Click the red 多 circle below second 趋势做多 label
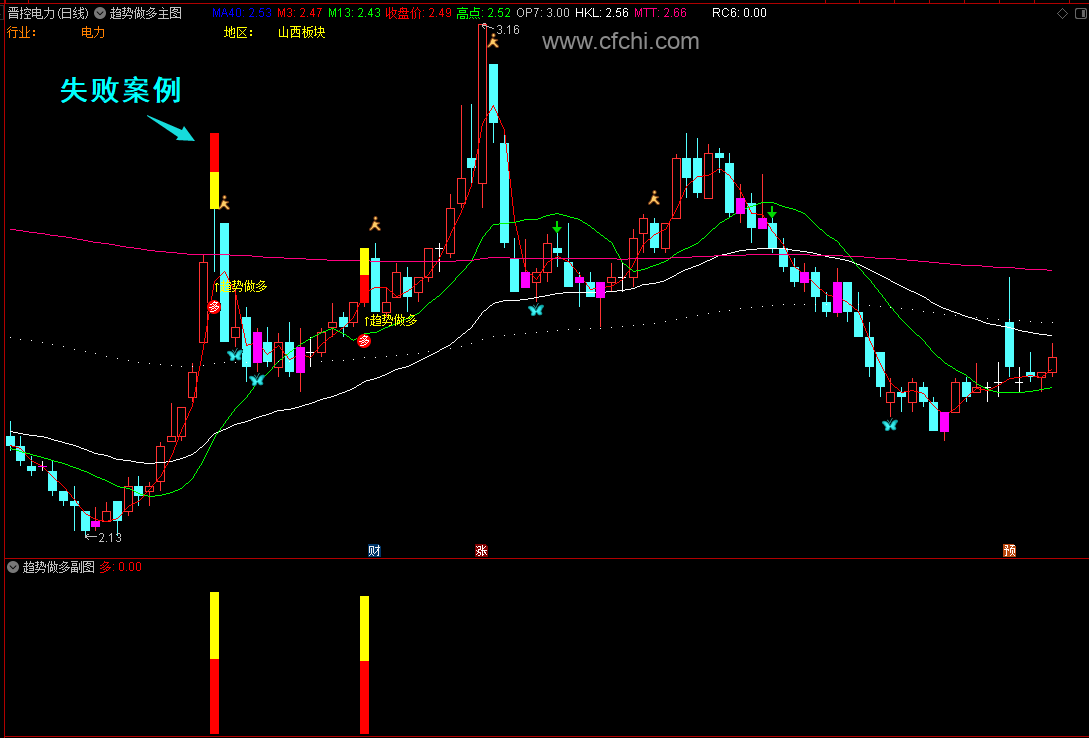 [x=364, y=340]
